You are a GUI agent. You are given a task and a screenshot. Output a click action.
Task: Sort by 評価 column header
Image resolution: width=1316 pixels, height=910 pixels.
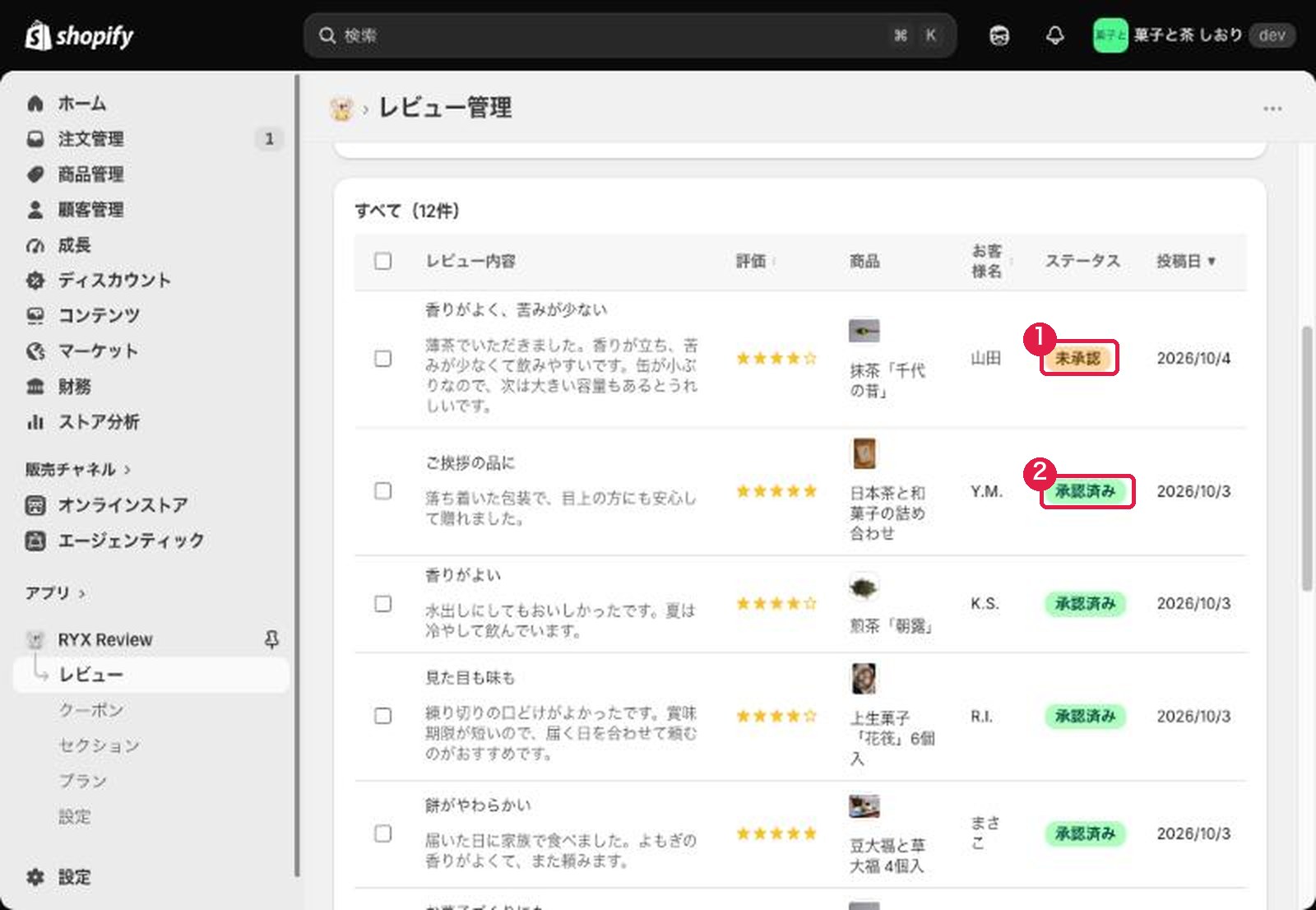coord(755,261)
